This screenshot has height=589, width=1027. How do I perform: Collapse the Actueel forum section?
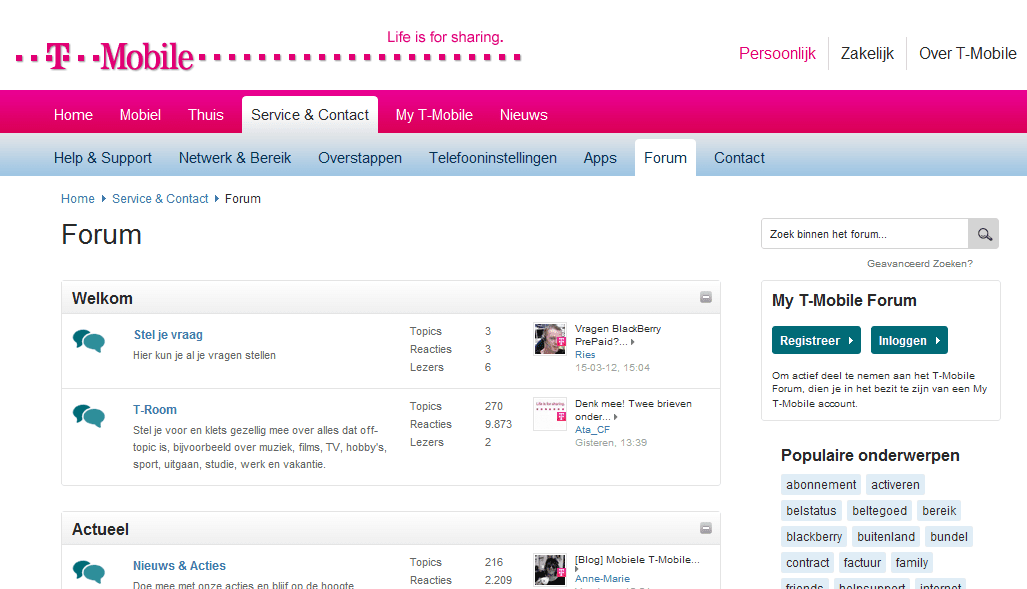pyautogui.click(x=705, y=528)
